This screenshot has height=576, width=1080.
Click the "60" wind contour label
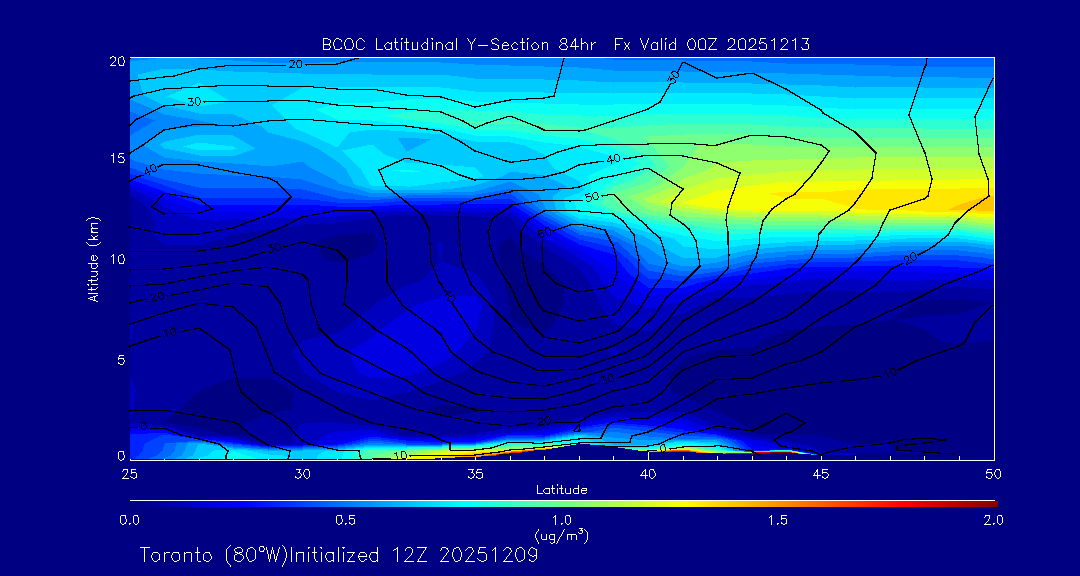[x=546, y=233]
